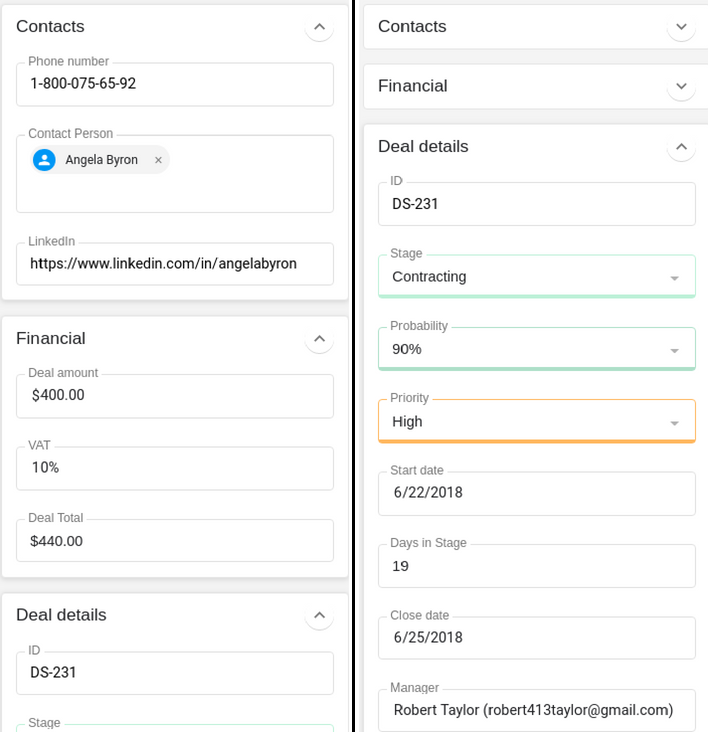Viewport: 708px width, 732px height.
Task: Open the Stage dropdown showing Contracting
Action: click(x=537, y=276)
